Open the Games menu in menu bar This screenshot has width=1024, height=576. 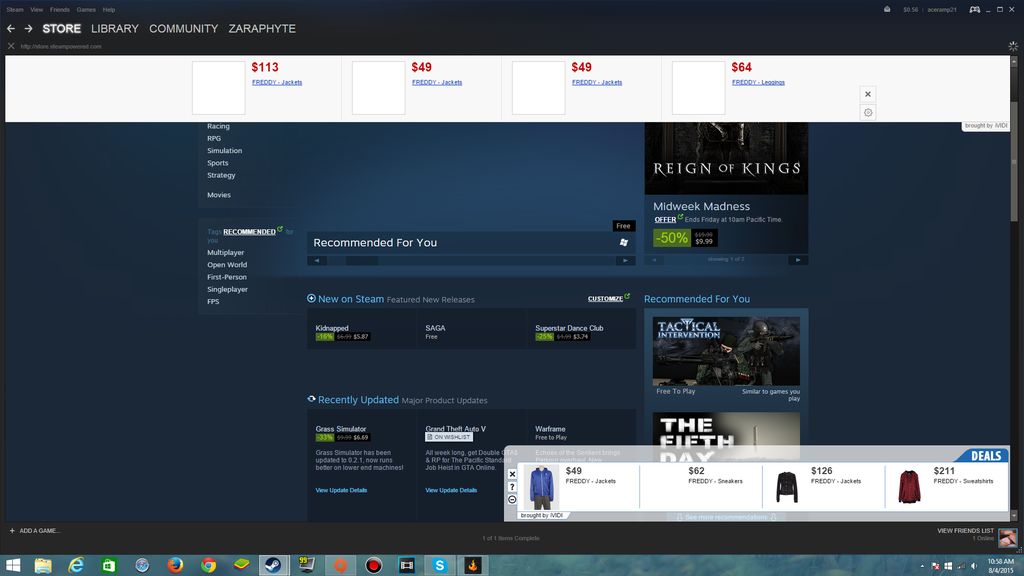[86, 9]
